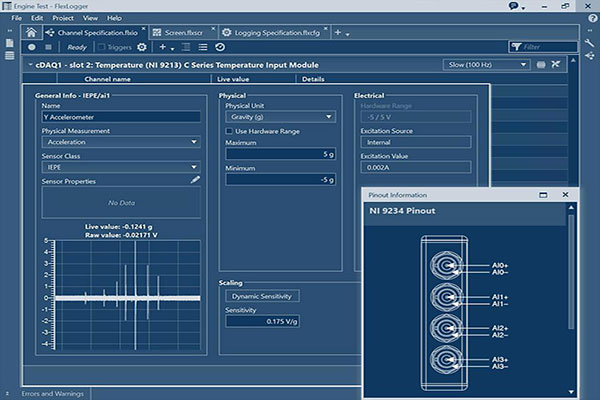Image resolution: width=600 pixels, height=400 pixels.
Task: Collapse the cDAQ1 slot 2 module section
Action: click(30, 65)
